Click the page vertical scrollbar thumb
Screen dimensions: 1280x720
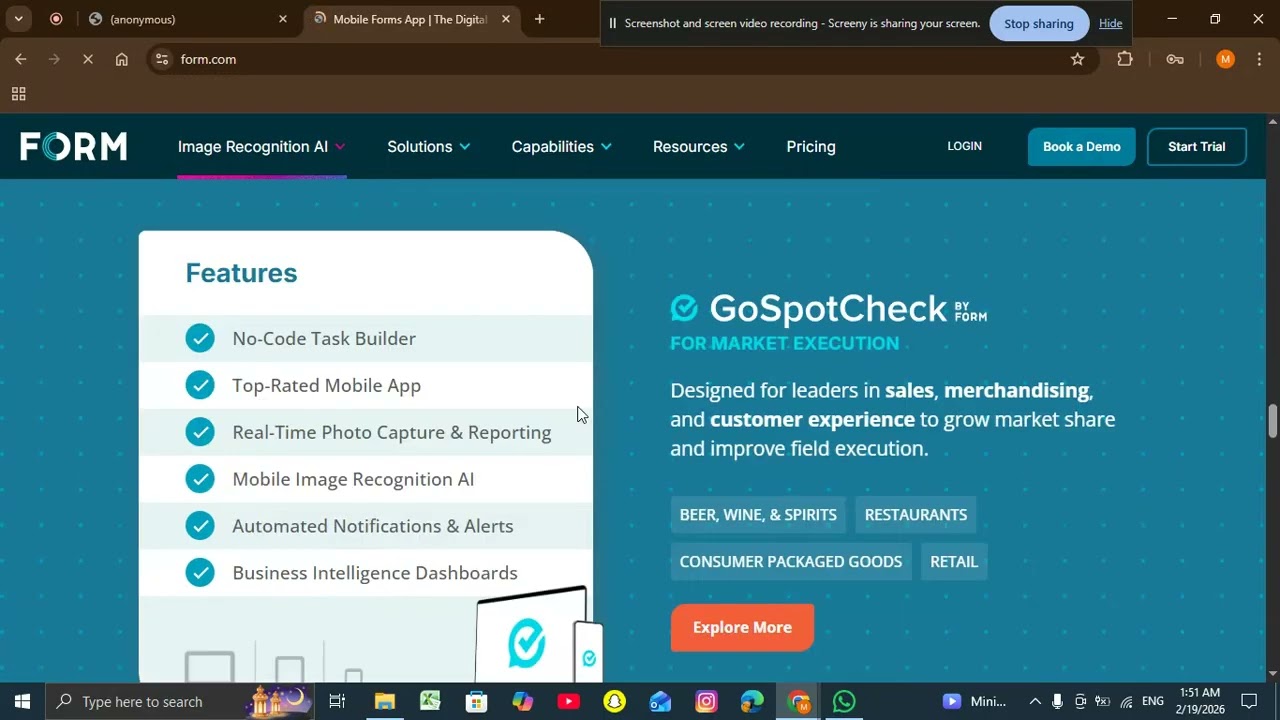(x=1272, y=420)
